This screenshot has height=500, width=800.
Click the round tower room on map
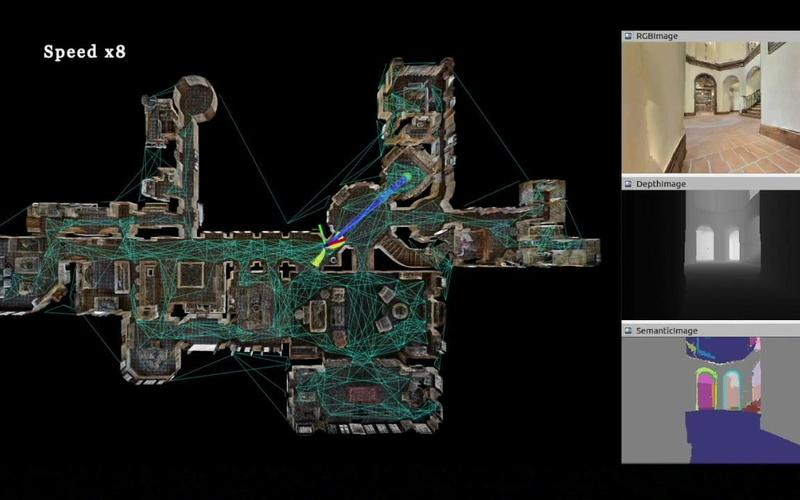tap(193, 97)
